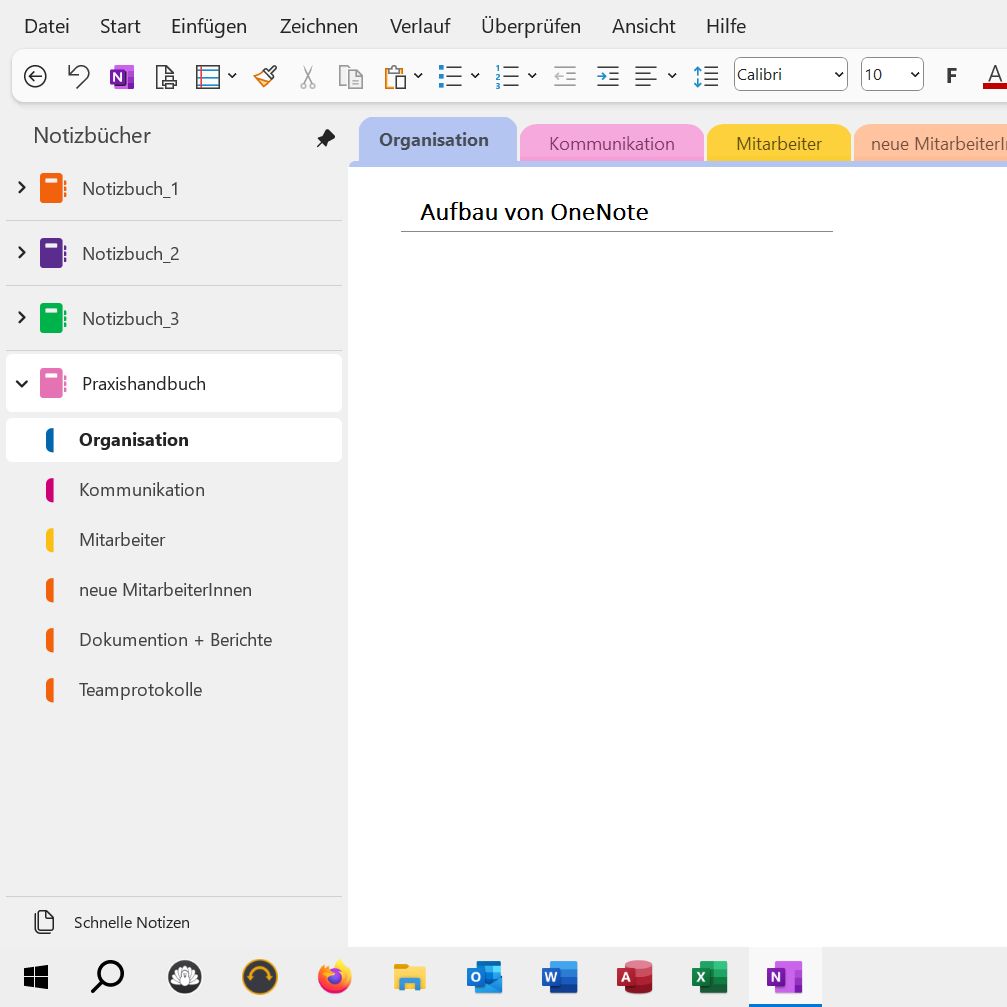Viewport: 1007px width, 1007px height.
Task: Open the Ansicht ribbon tab
Action: click(x=644, y=26)
